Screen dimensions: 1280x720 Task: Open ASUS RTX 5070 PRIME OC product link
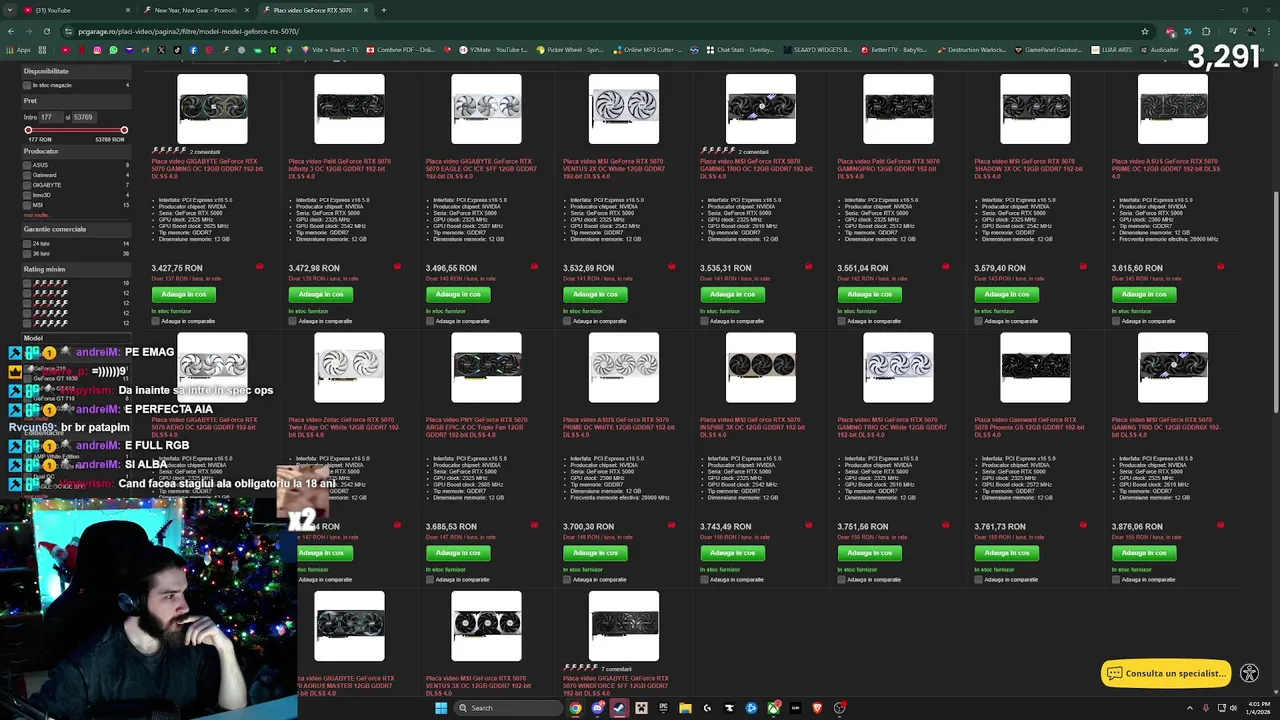point(1166,169)
